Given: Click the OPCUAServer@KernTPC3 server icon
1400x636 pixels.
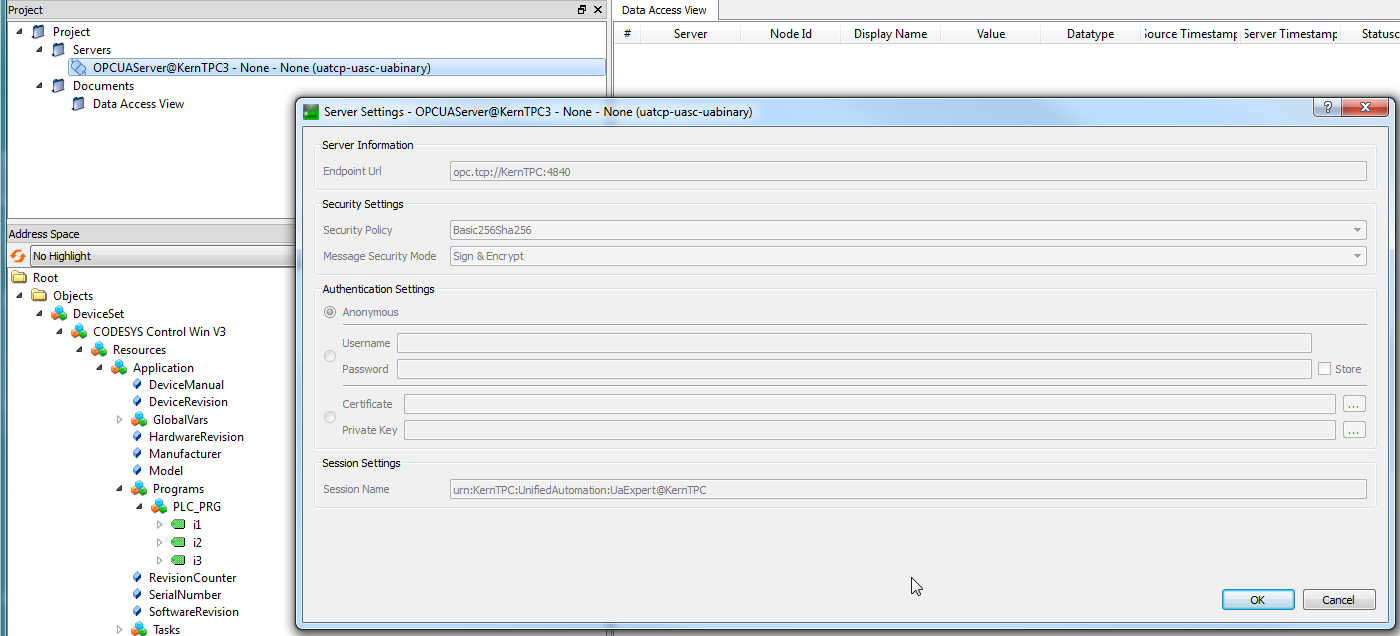Looking at the screenshot, I should pos(79,68).
